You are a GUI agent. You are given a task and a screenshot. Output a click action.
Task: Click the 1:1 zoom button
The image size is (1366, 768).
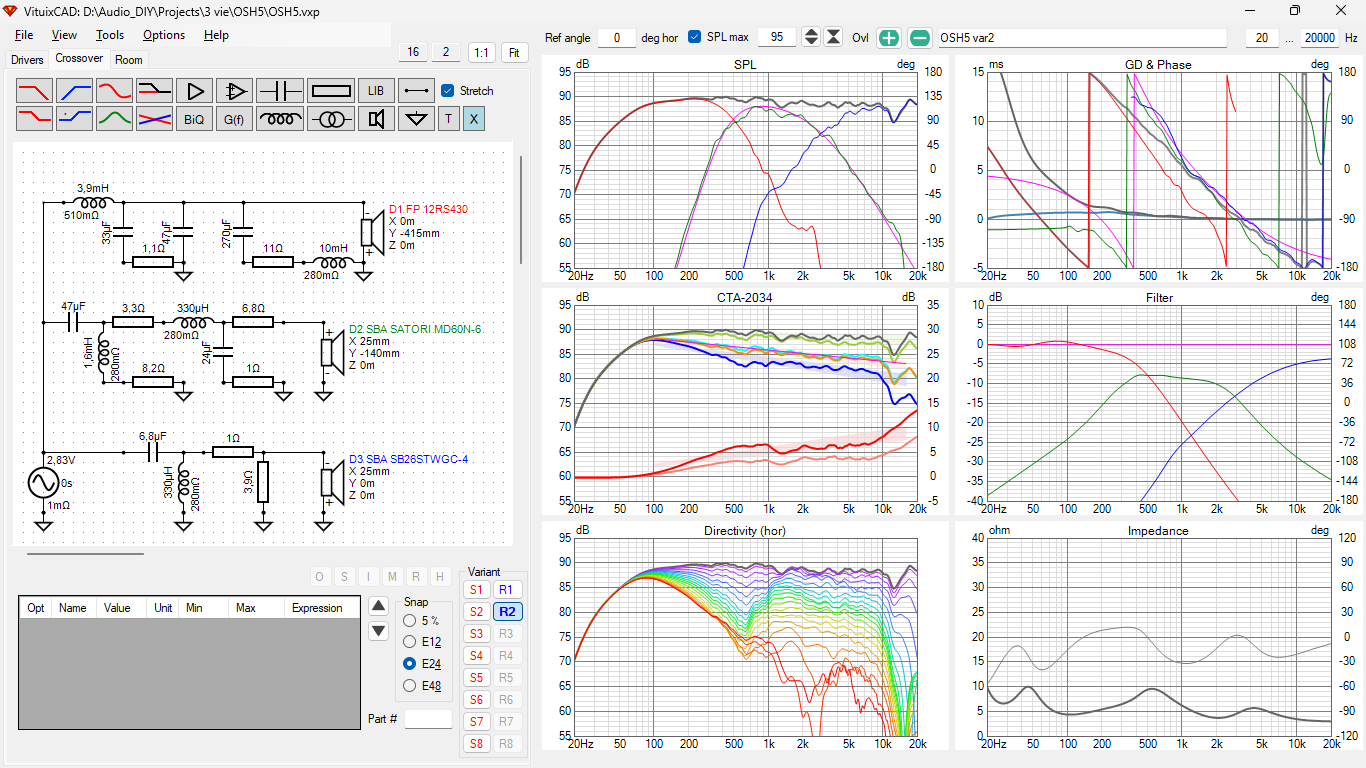coord(481,52)
